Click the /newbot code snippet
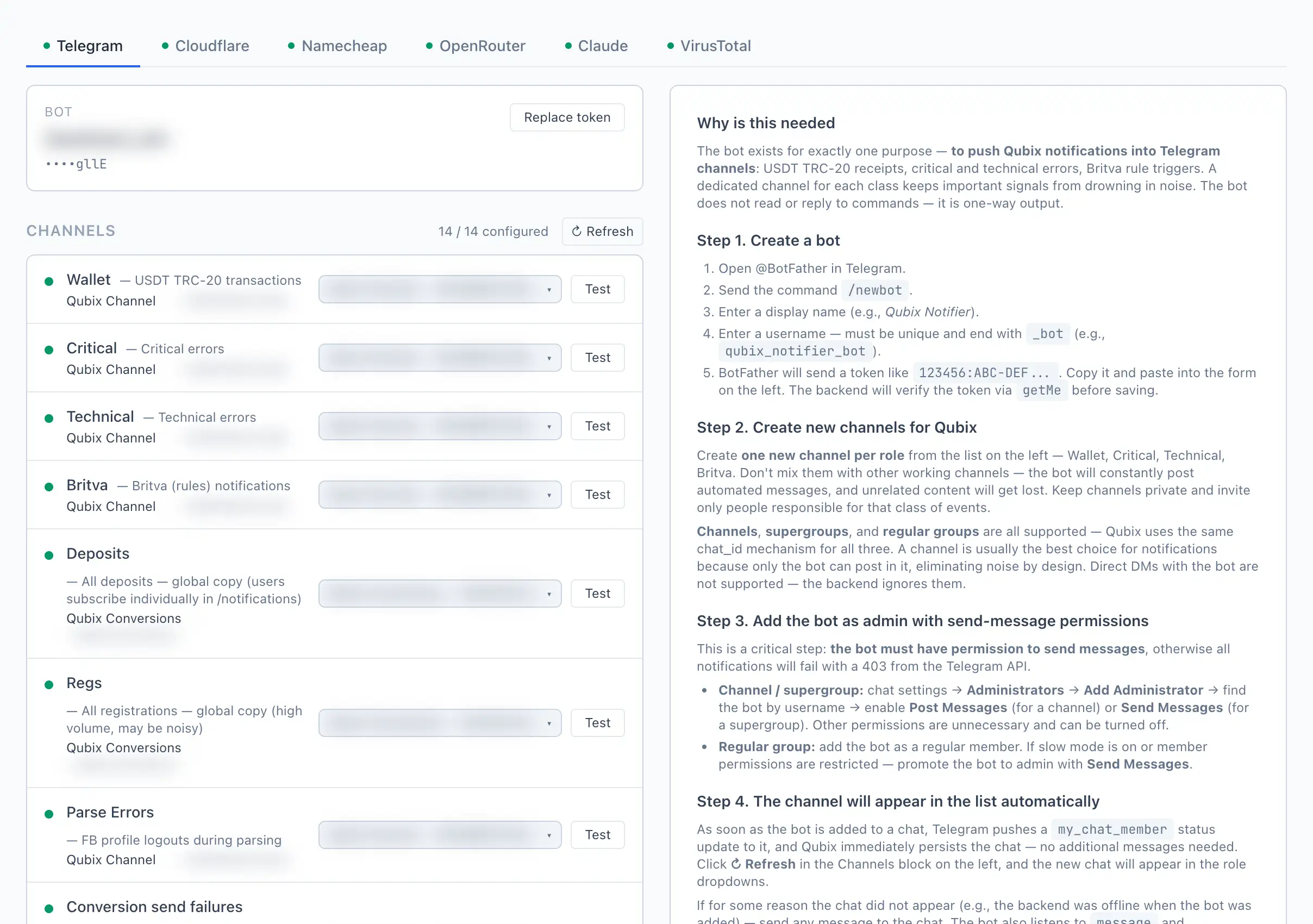Viewport: 1313px width, 924px height. tap(875, 290)
